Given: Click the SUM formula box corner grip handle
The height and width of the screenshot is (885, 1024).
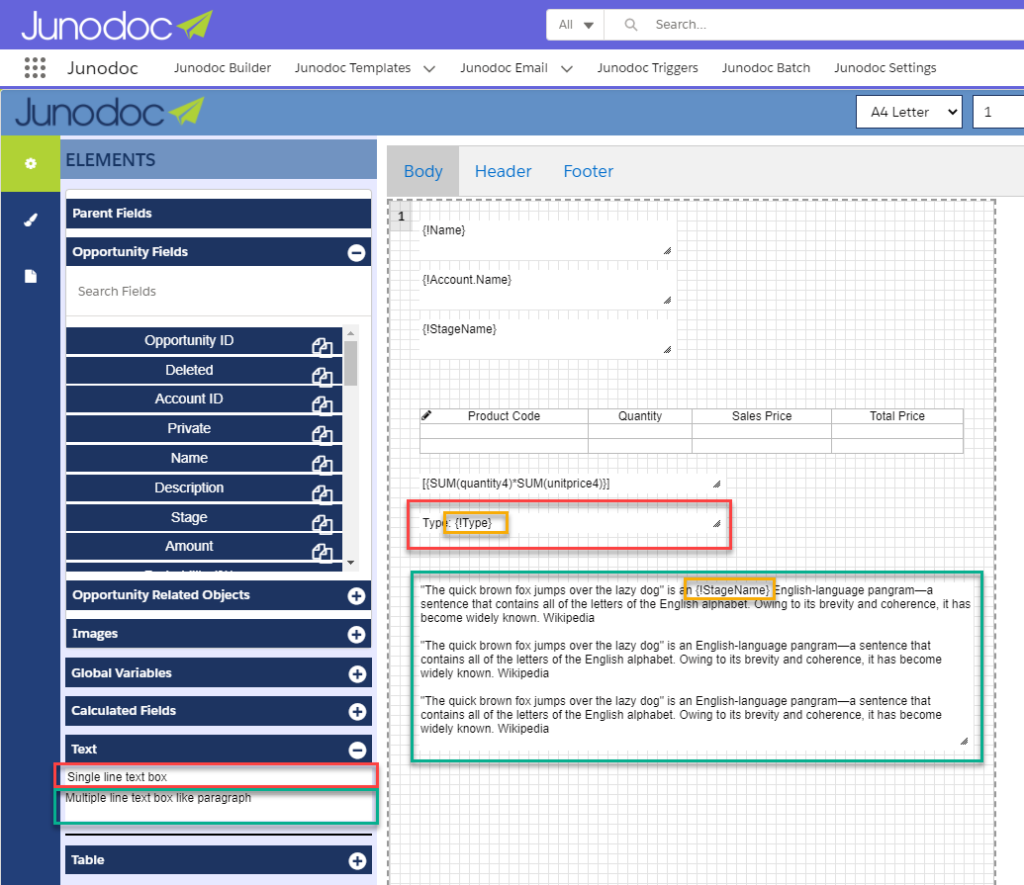Looking at the screenshot, I should 716,484.
